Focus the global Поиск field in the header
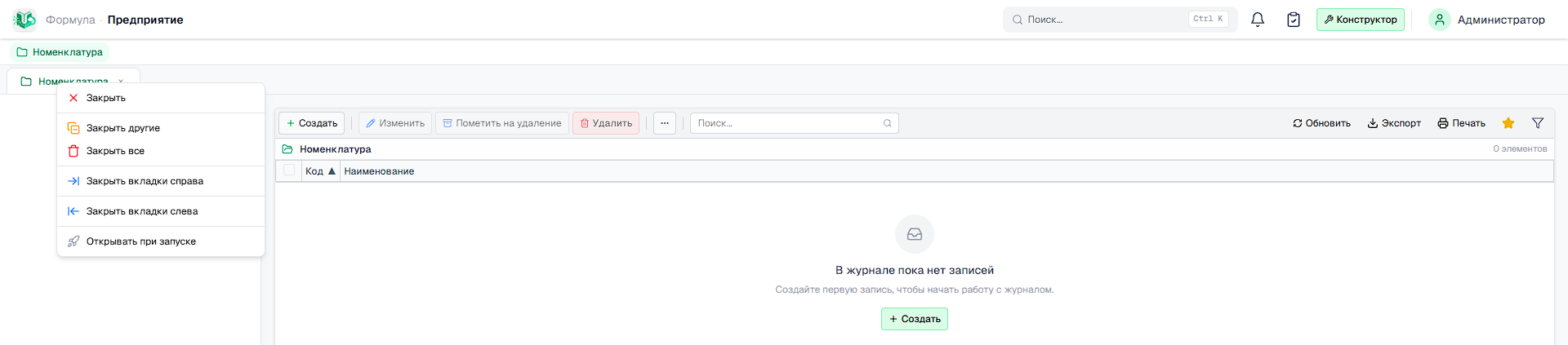The image size is (1568, 345). [1120, 20]
